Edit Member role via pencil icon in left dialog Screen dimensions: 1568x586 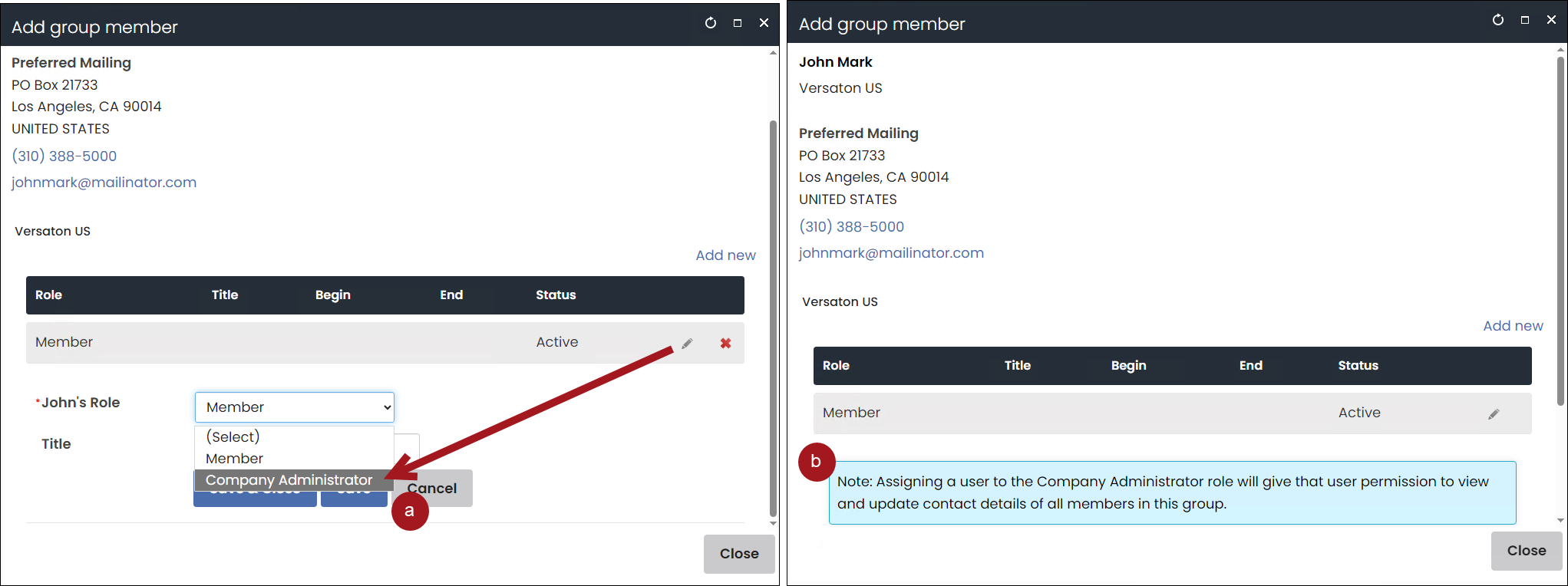point(687,344)
